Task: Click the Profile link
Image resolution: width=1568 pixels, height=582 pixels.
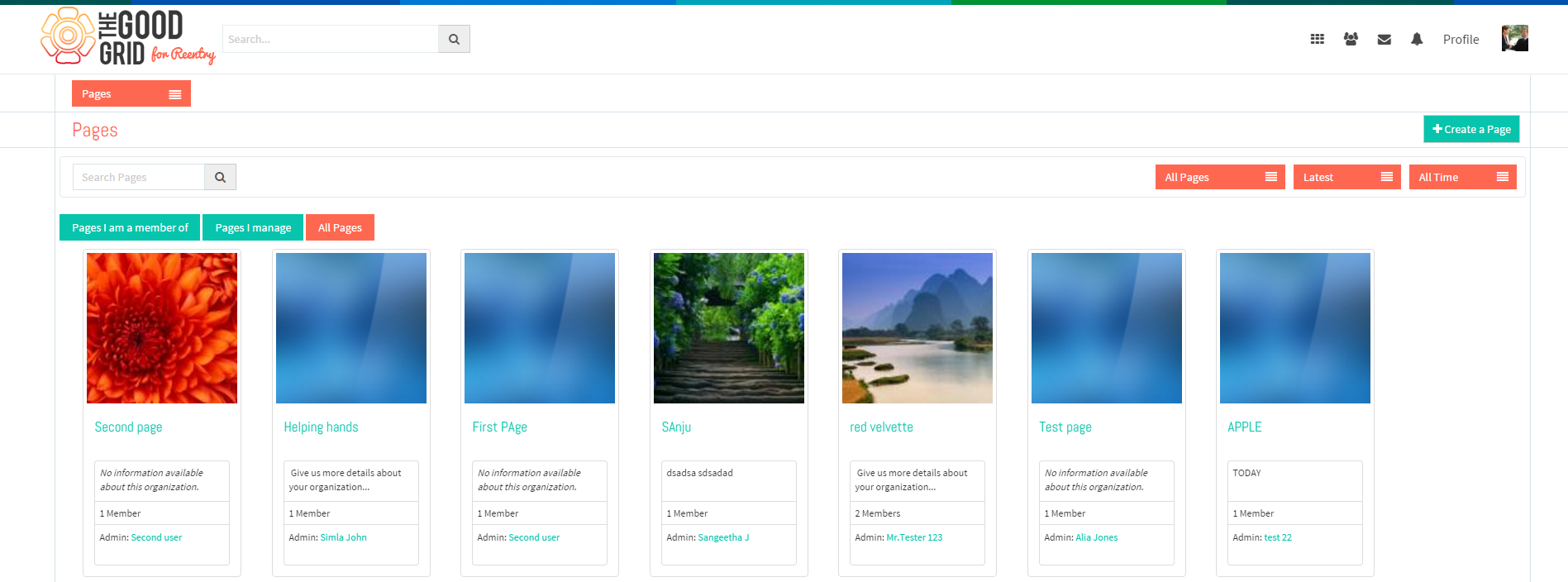Action: [1461, 39]
